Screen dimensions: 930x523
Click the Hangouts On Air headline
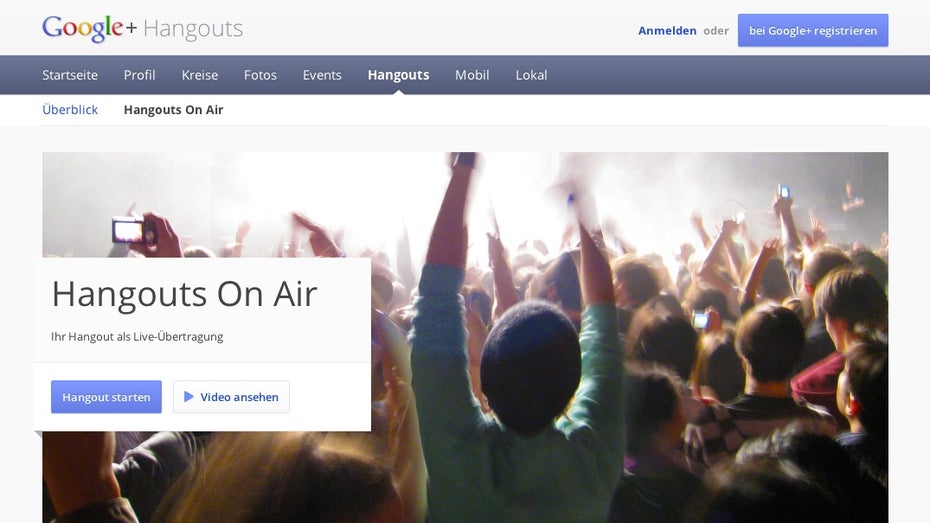pos(184,294)
